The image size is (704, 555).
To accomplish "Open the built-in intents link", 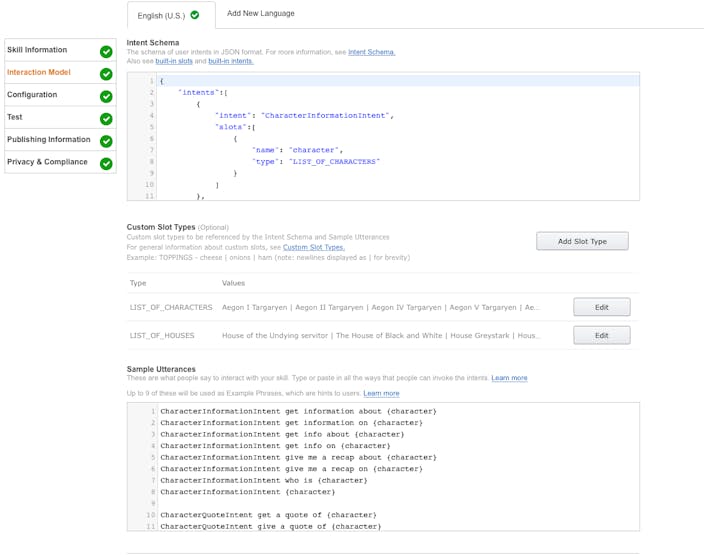I will [231, 61].
